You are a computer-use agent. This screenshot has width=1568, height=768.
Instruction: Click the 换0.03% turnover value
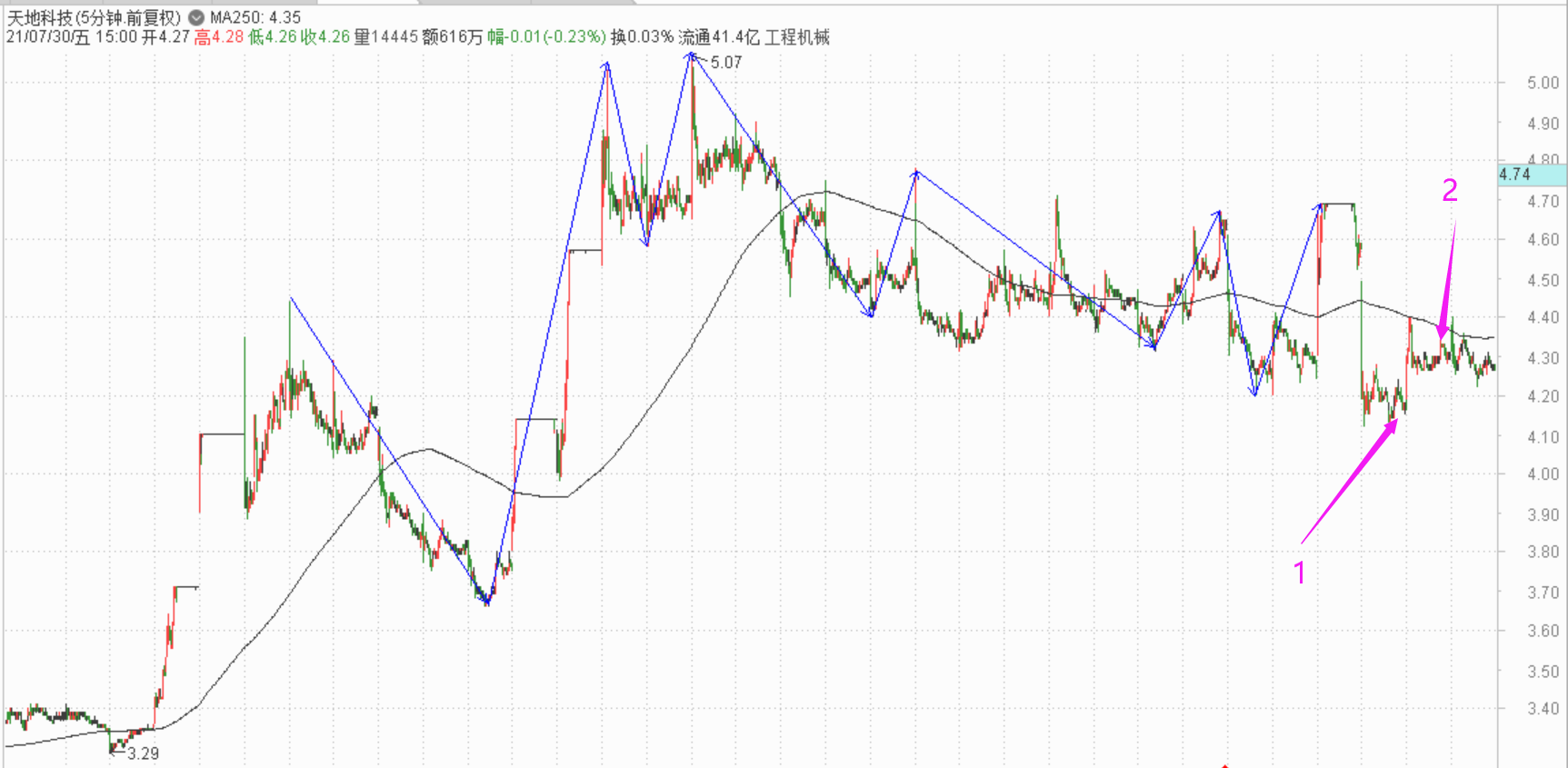pyautogui.click(x=642, y=37)
